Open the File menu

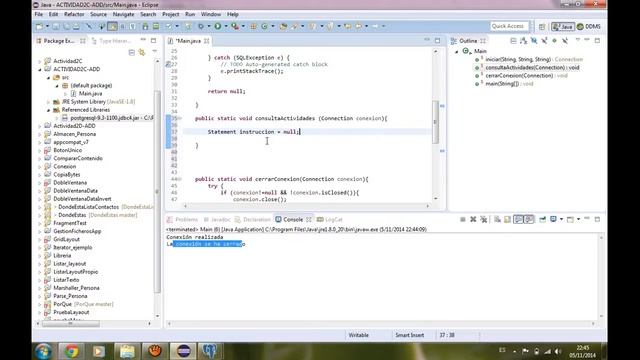coord(39,14)
